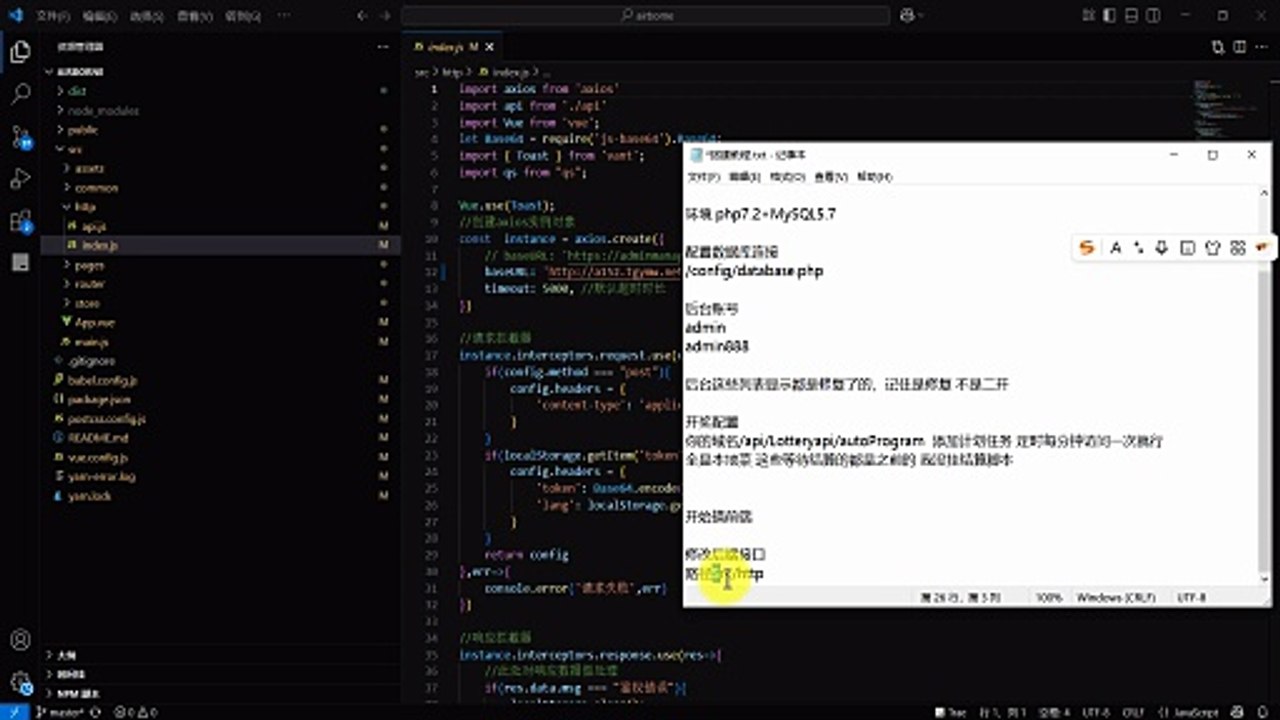1280x720 pixels.
Task: Open the 格式(O) menu in Notepad
Action: (787, 177)
